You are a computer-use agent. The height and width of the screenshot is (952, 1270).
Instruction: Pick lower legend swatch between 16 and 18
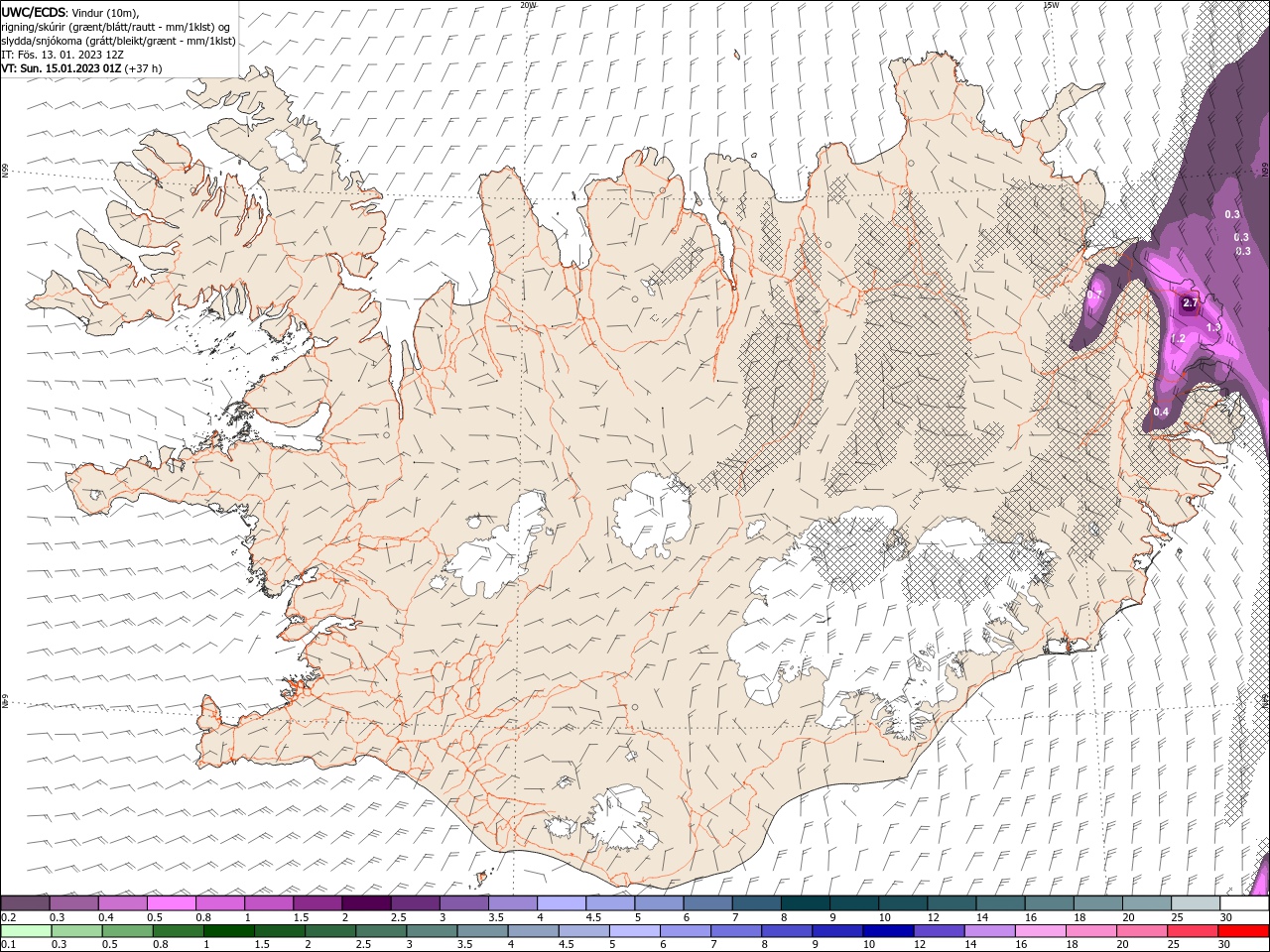coord(1041,930)
